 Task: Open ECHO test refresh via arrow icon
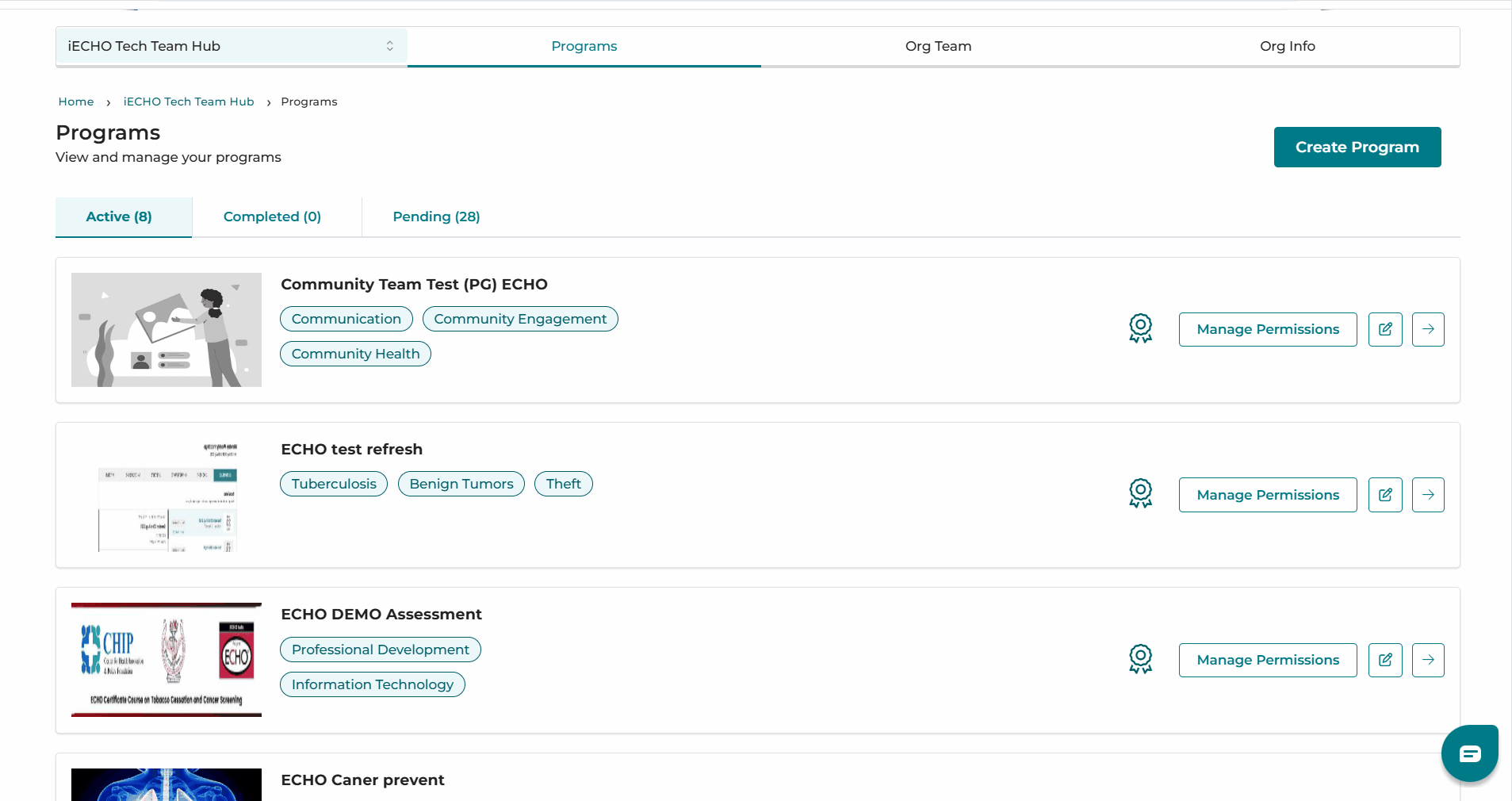click(1428, 495)
